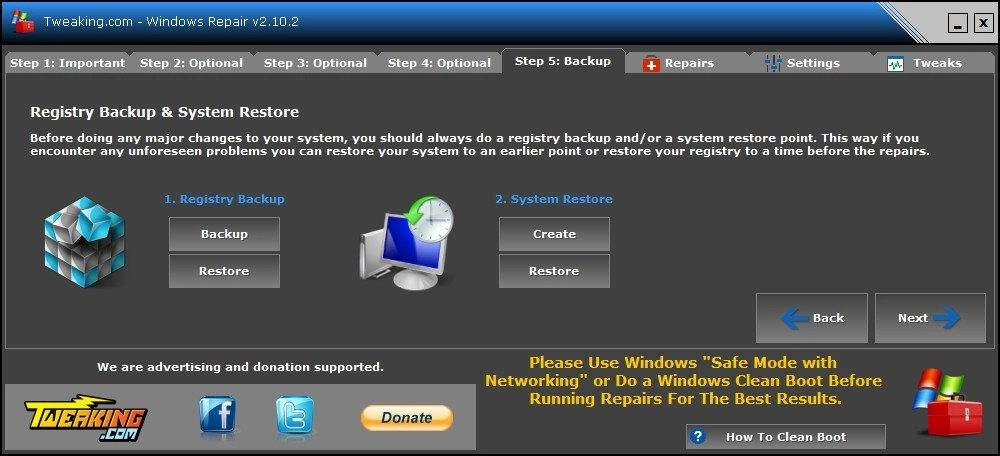This screenshot has width=1000, height=456.
Task: Click the Facebook icon
Action: [217, 415]
